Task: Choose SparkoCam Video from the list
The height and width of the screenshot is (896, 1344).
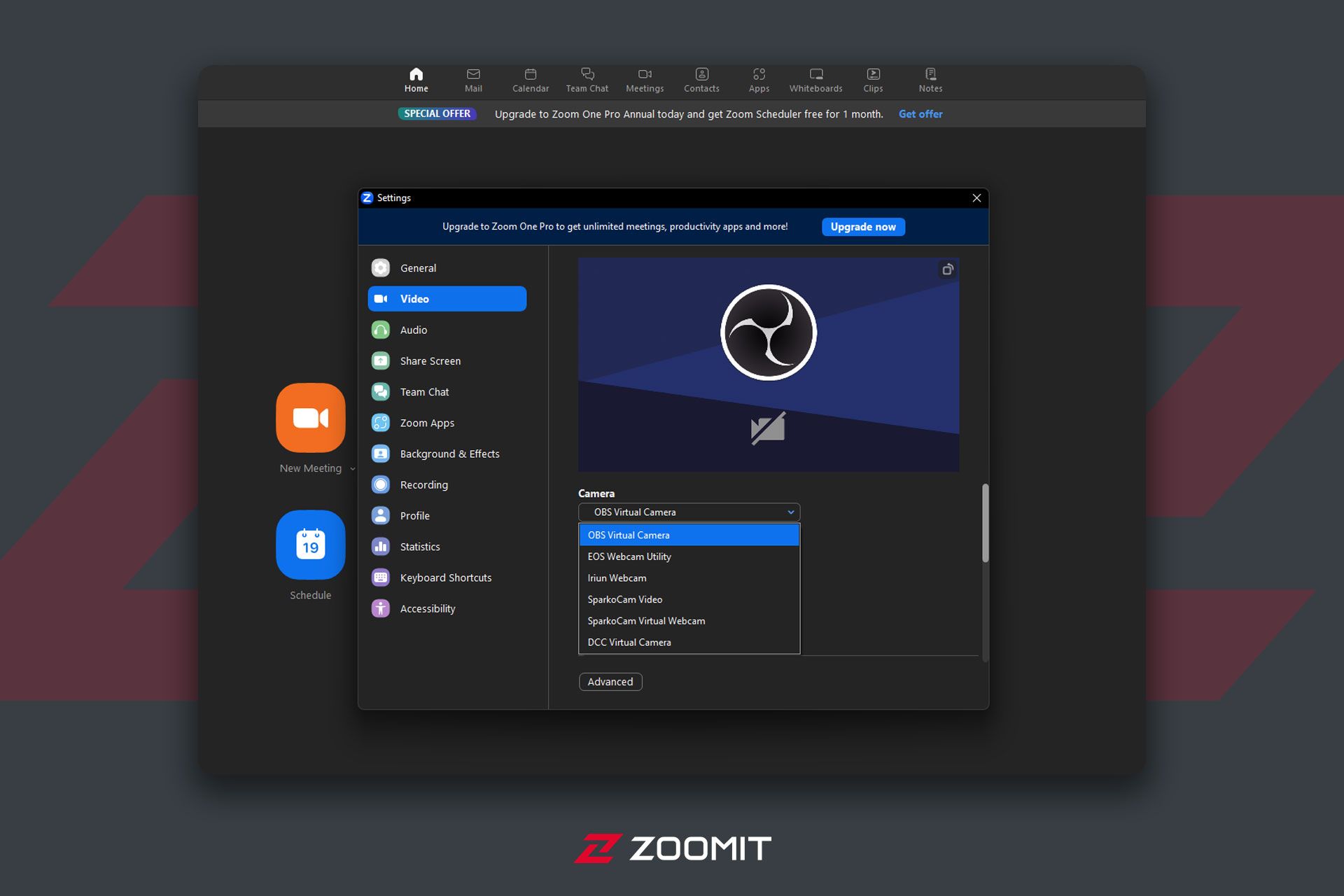Action: pyautogui.click(x=689, y=599)
